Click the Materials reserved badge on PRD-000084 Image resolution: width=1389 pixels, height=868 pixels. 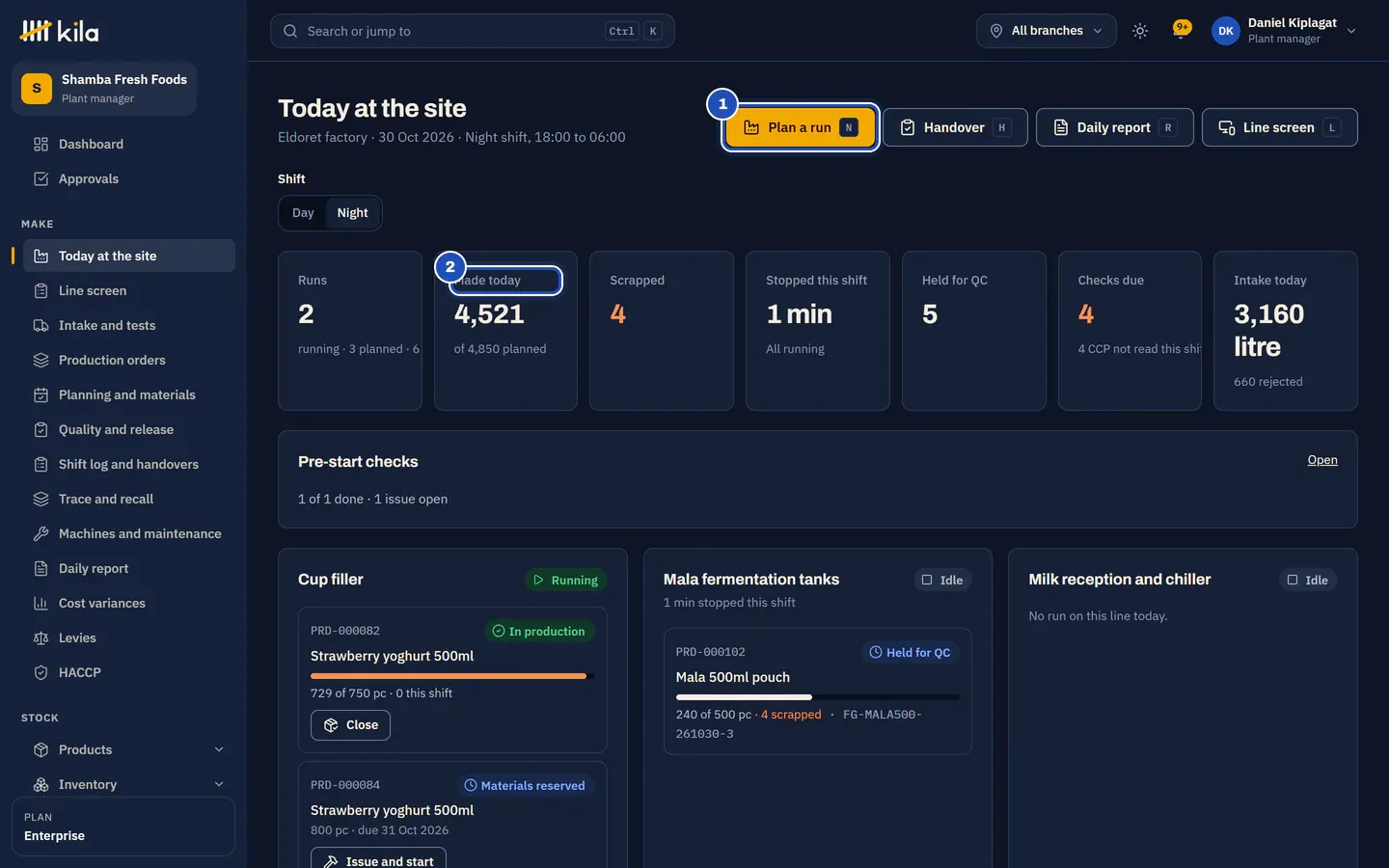click(525, 786)
